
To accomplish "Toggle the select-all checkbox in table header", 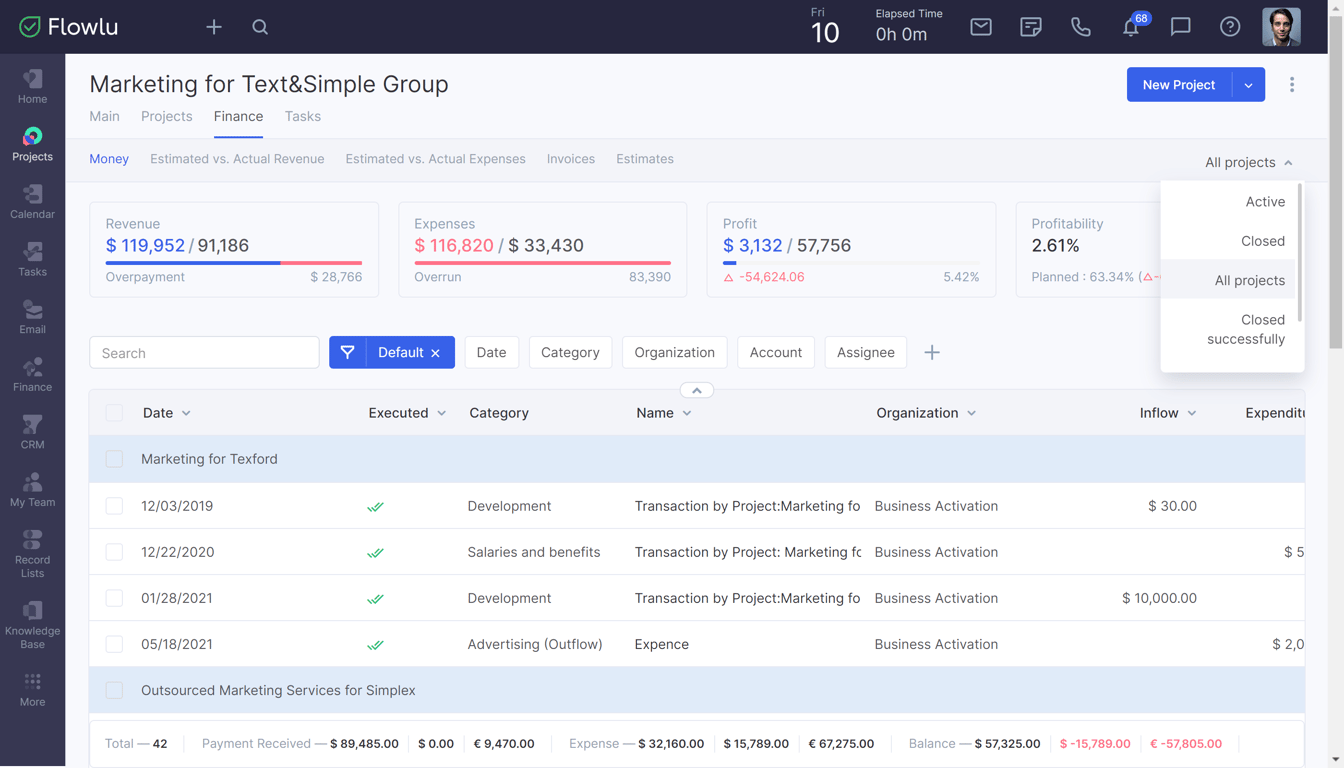I will coord(115,413).
